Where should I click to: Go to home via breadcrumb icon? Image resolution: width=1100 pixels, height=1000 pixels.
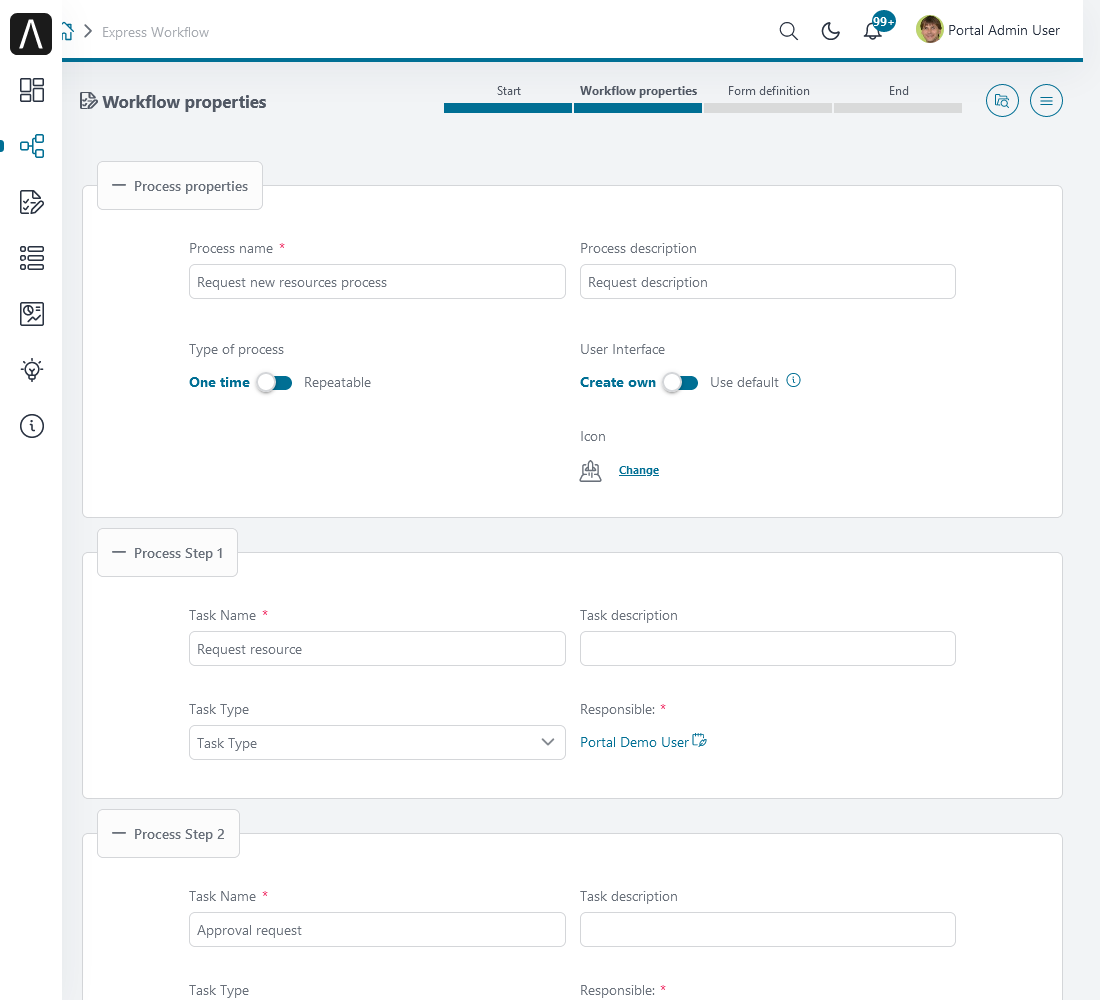(x=67, y=32)
